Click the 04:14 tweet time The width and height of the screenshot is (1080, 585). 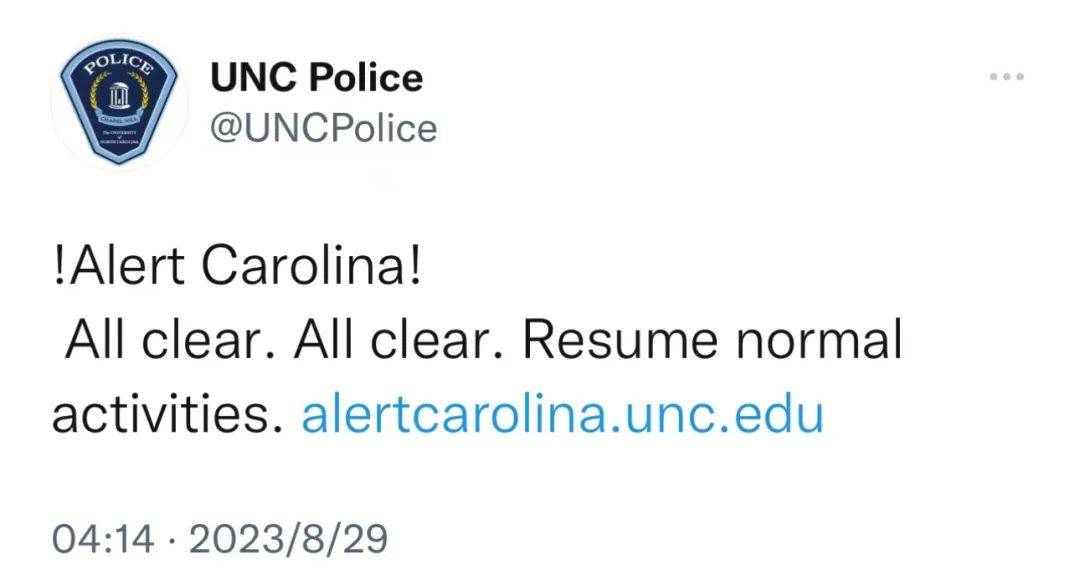pos(103,539)
